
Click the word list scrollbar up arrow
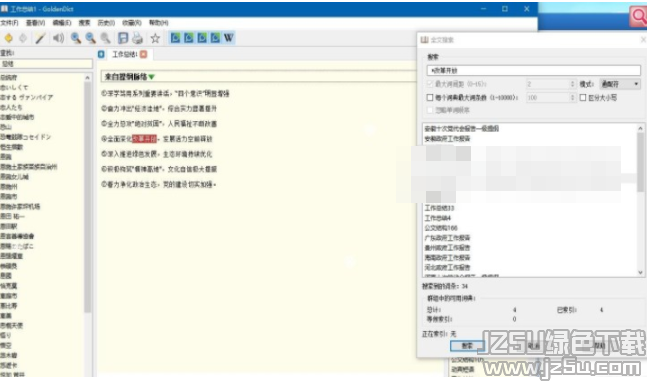tap(87, 78)
